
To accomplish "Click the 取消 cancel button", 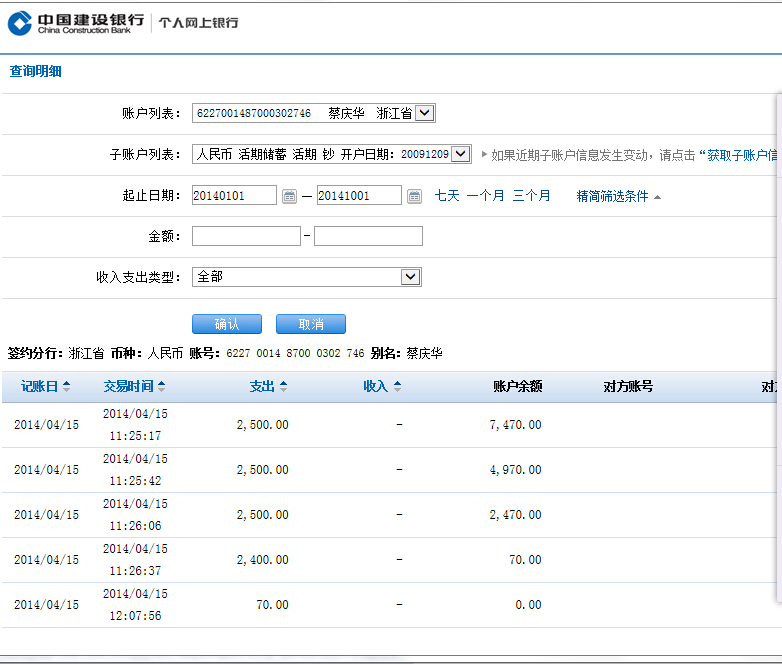I will click(311, 324).
